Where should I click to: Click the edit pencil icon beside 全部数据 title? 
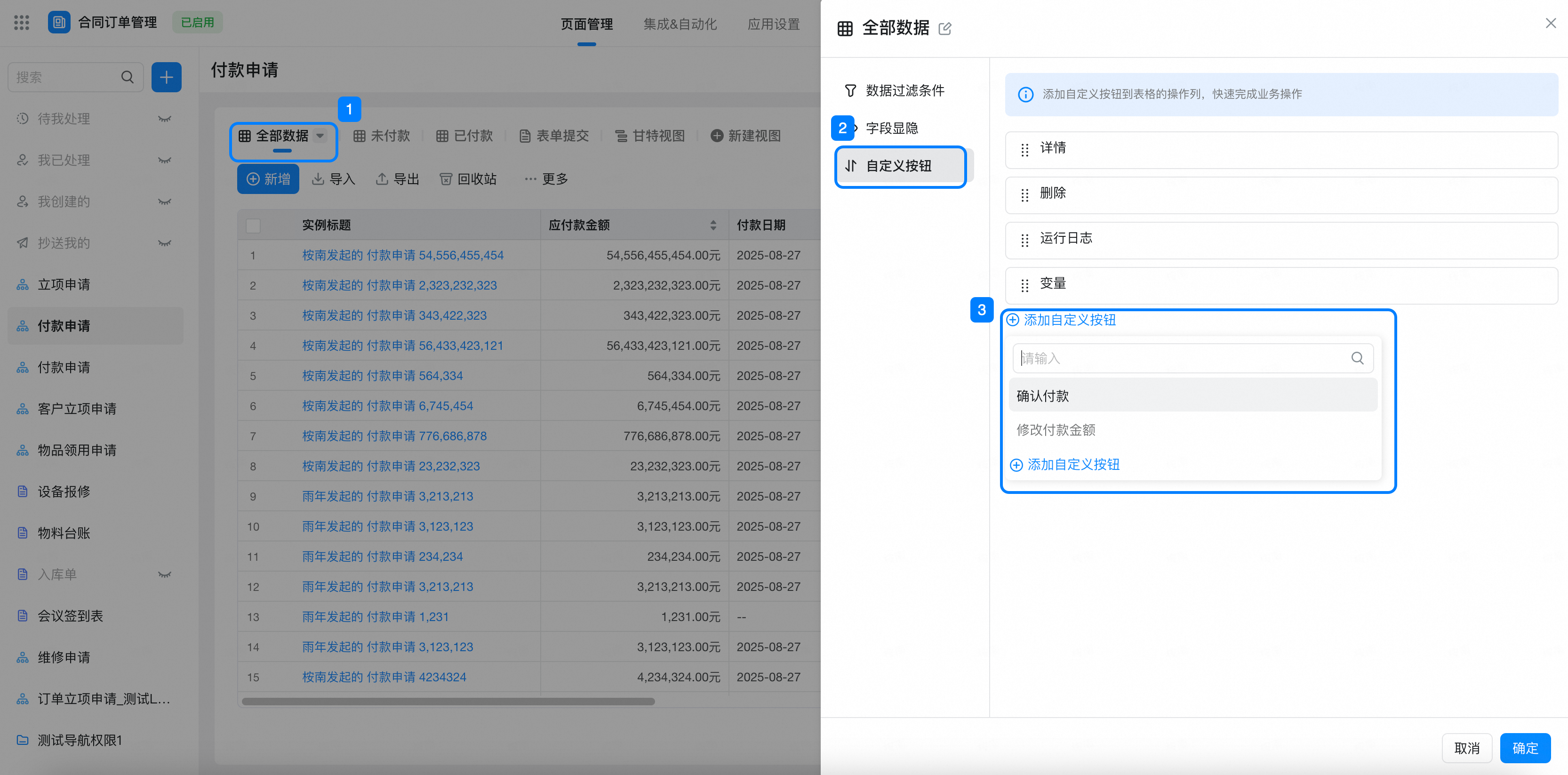(x=944, y=29)
